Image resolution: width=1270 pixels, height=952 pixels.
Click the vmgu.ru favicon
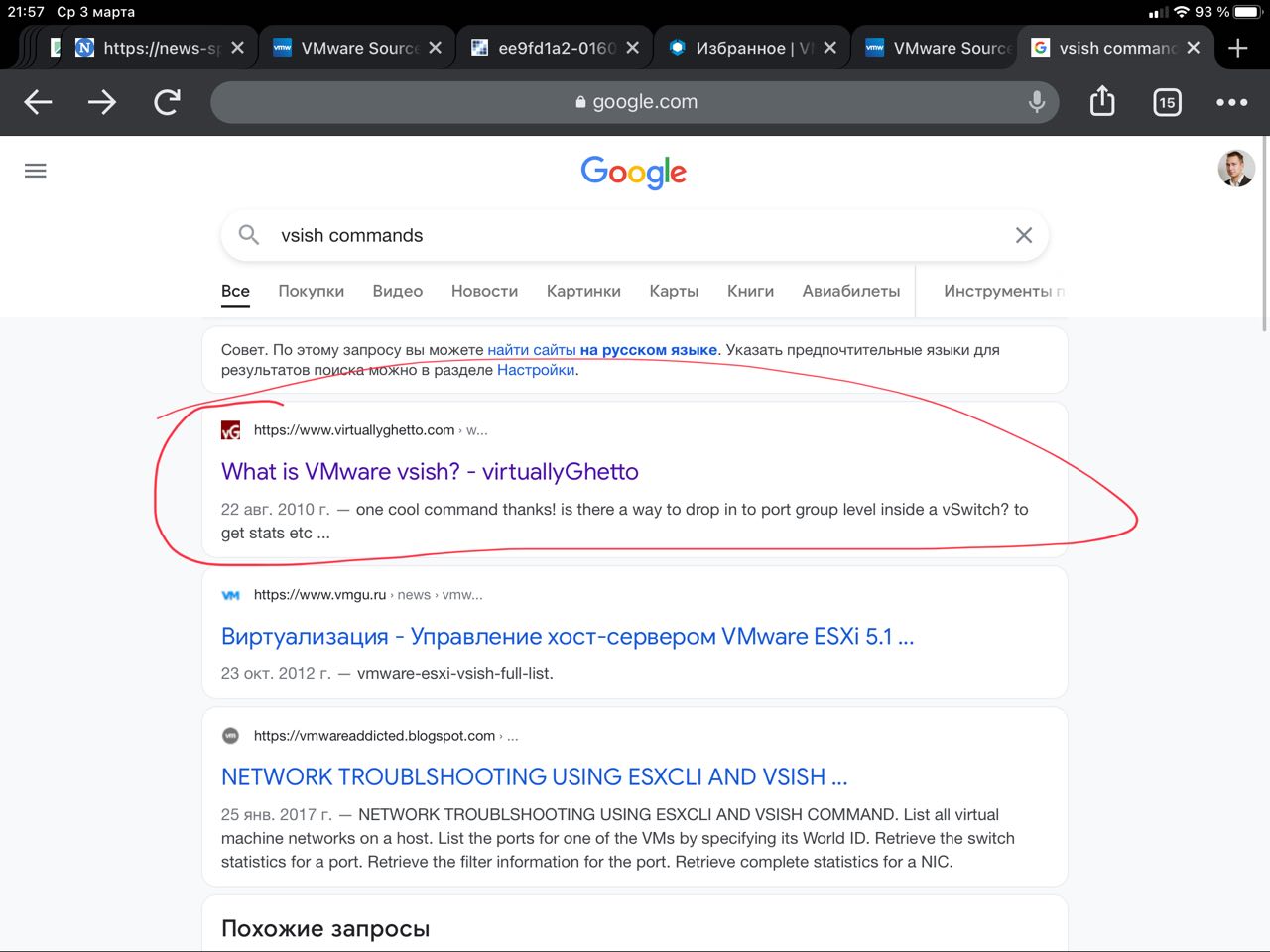(230, 595)
